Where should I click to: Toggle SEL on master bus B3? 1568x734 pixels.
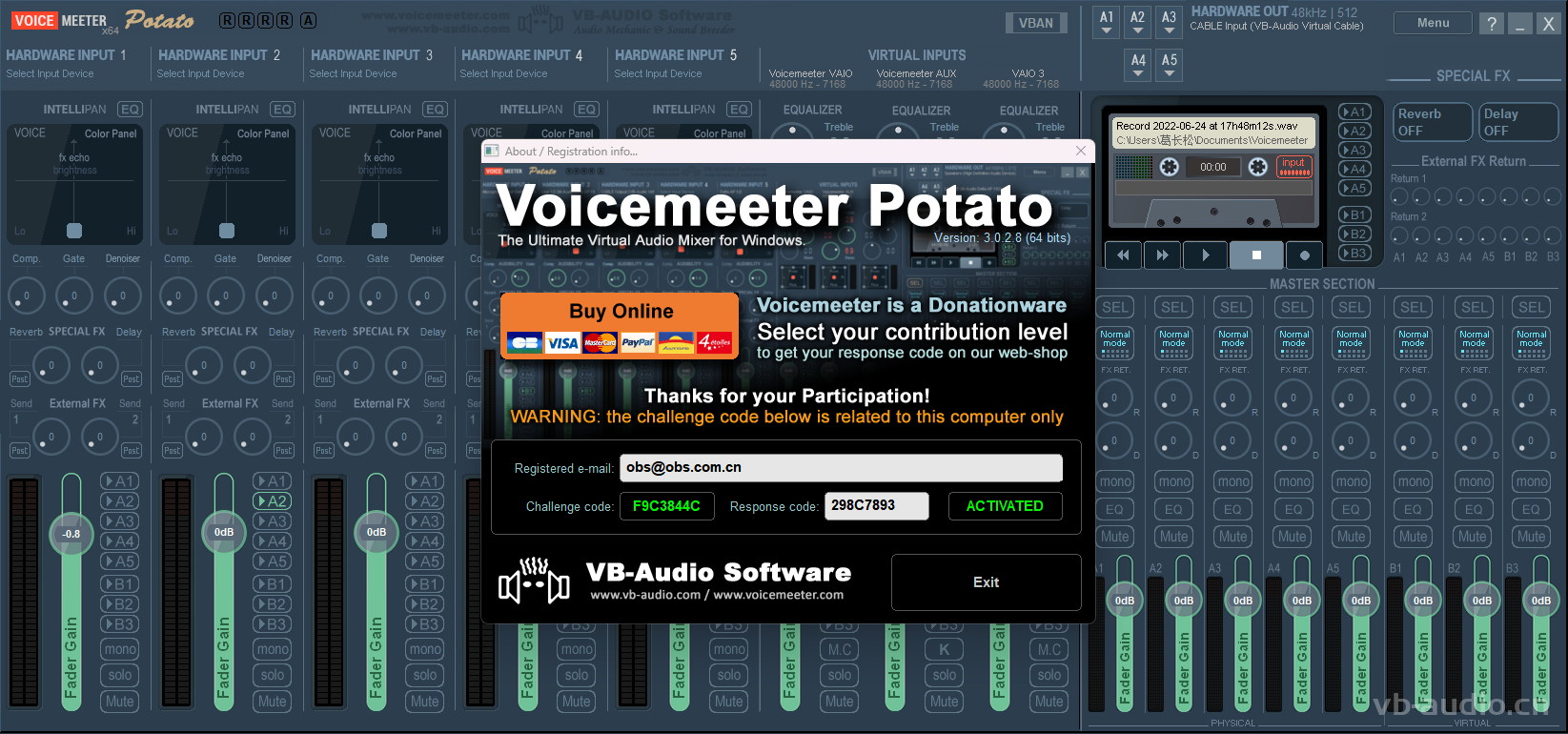tap(1532, 307)
